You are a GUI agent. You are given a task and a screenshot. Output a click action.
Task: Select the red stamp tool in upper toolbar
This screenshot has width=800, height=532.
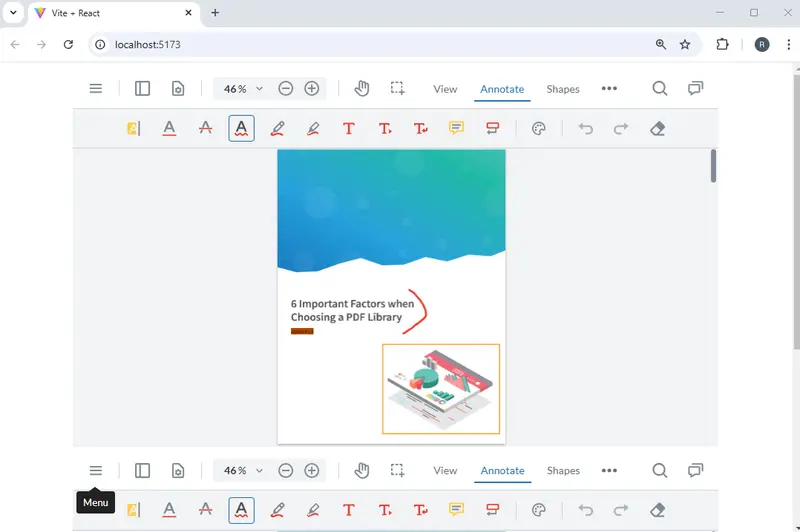tap(492, 129)
